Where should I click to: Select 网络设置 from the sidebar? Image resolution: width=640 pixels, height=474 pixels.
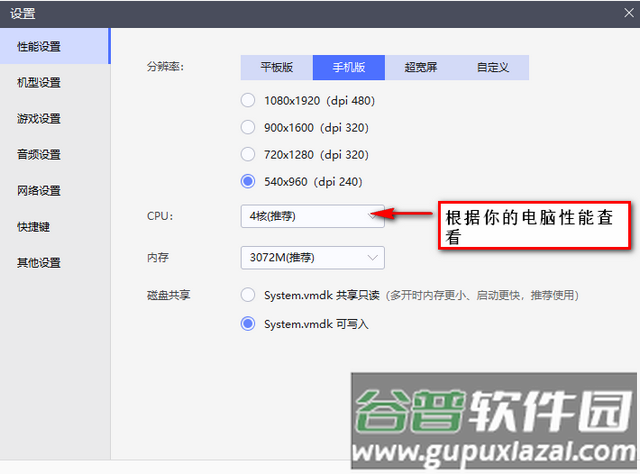click(40, 191)
